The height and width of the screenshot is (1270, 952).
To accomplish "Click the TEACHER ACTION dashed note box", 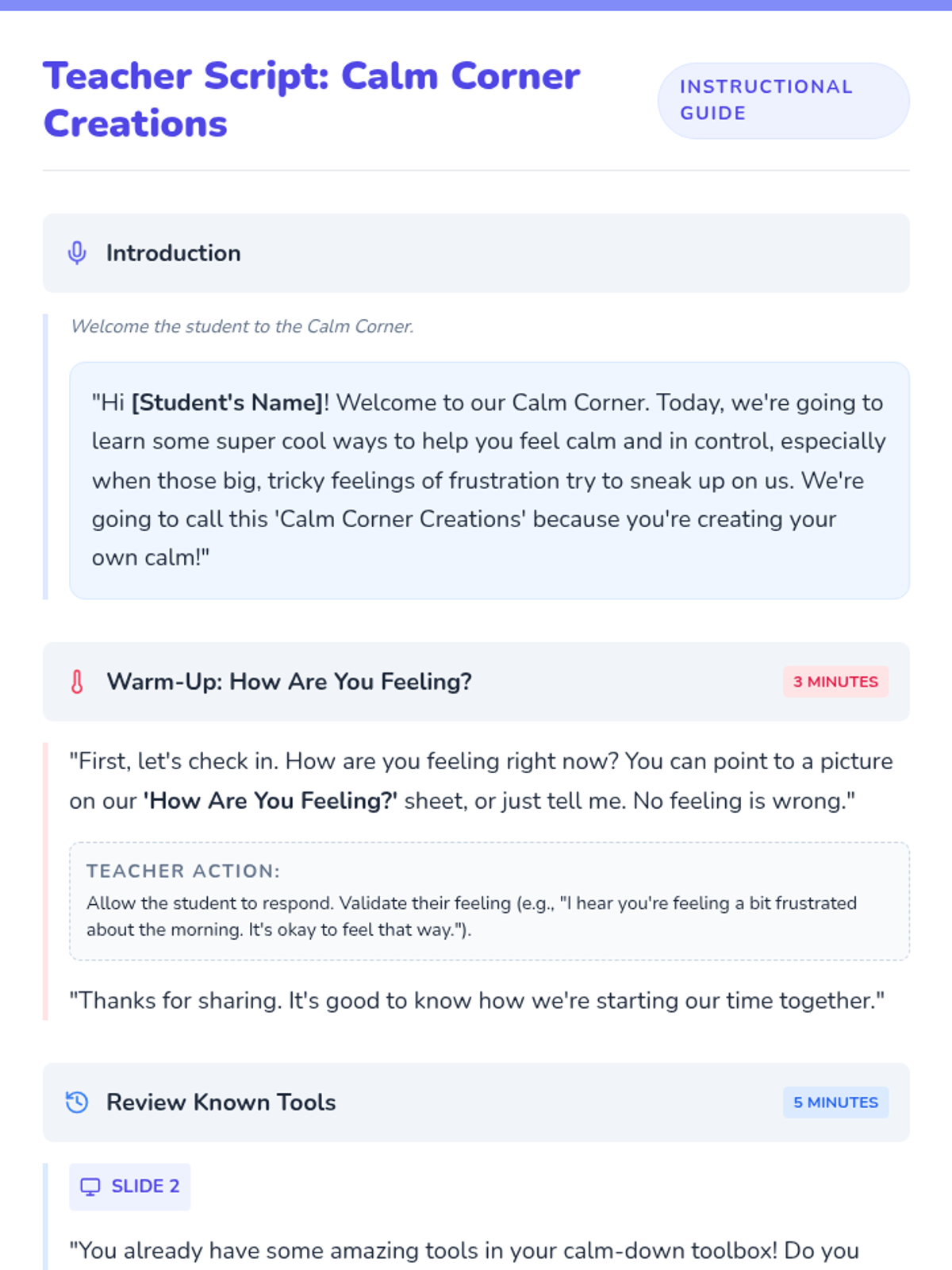I will [489, 902].
